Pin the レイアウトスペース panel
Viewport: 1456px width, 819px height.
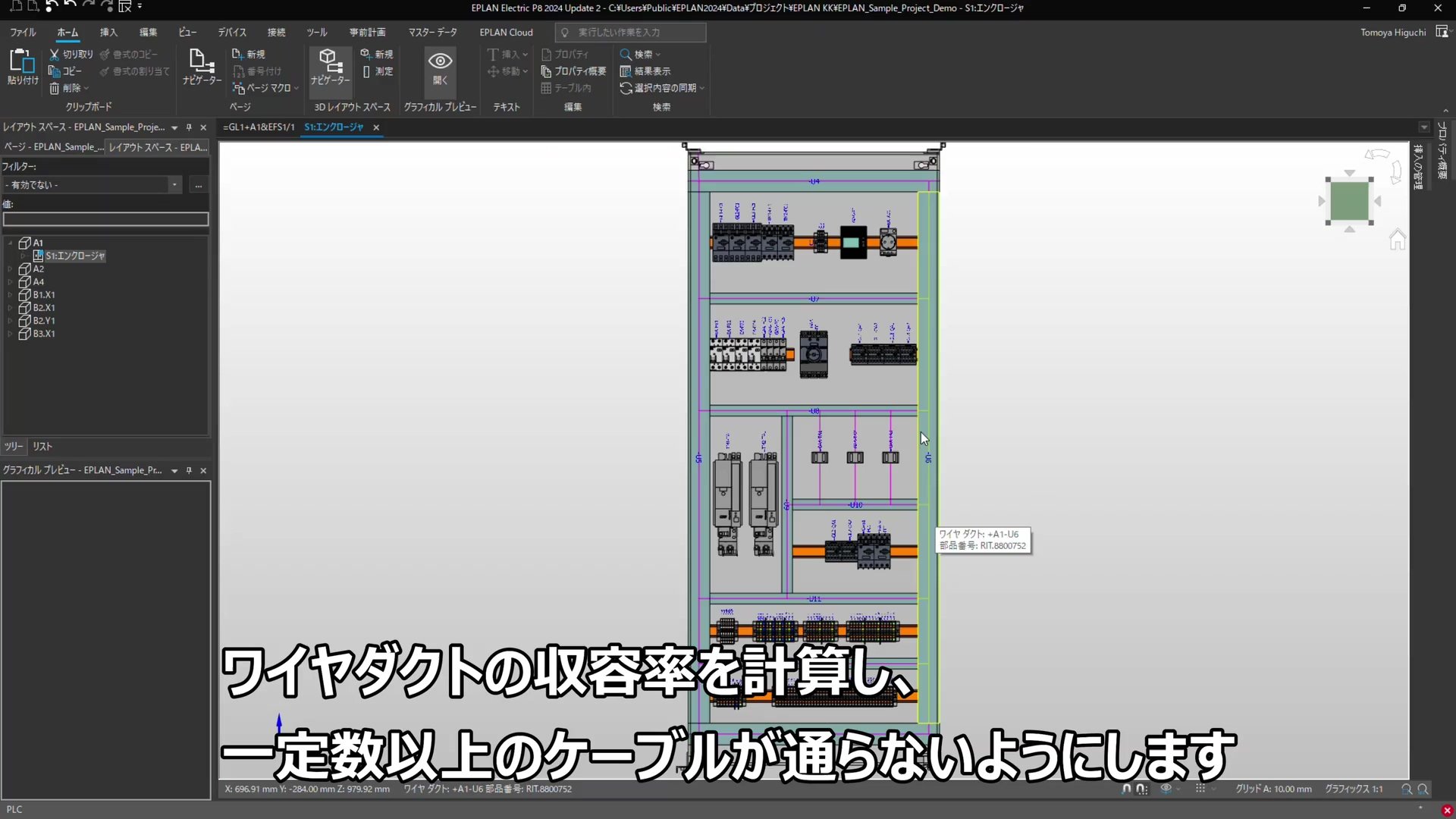tap(189, 127)
